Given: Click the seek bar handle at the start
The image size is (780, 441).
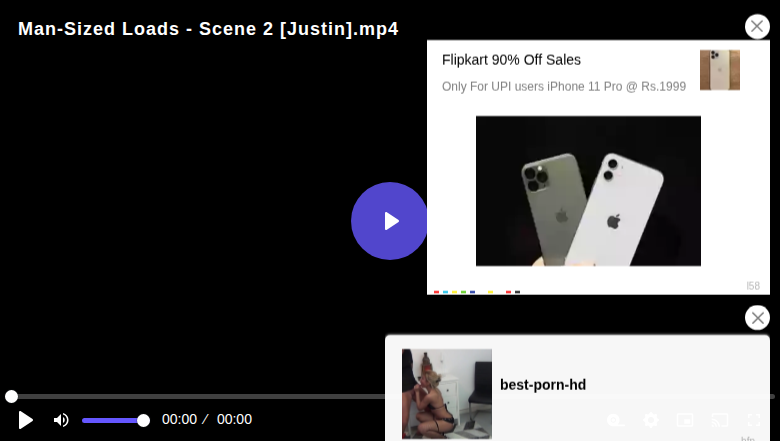Looking at the screenshot, I should click(x=11, y=396).
